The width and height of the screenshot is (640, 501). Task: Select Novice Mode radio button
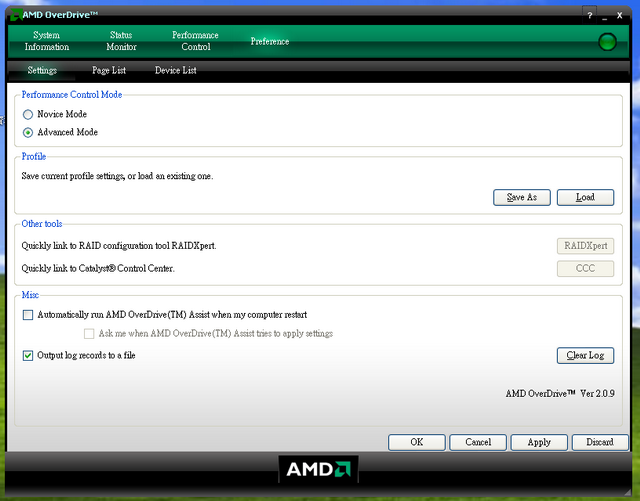[x=28, y=114]
